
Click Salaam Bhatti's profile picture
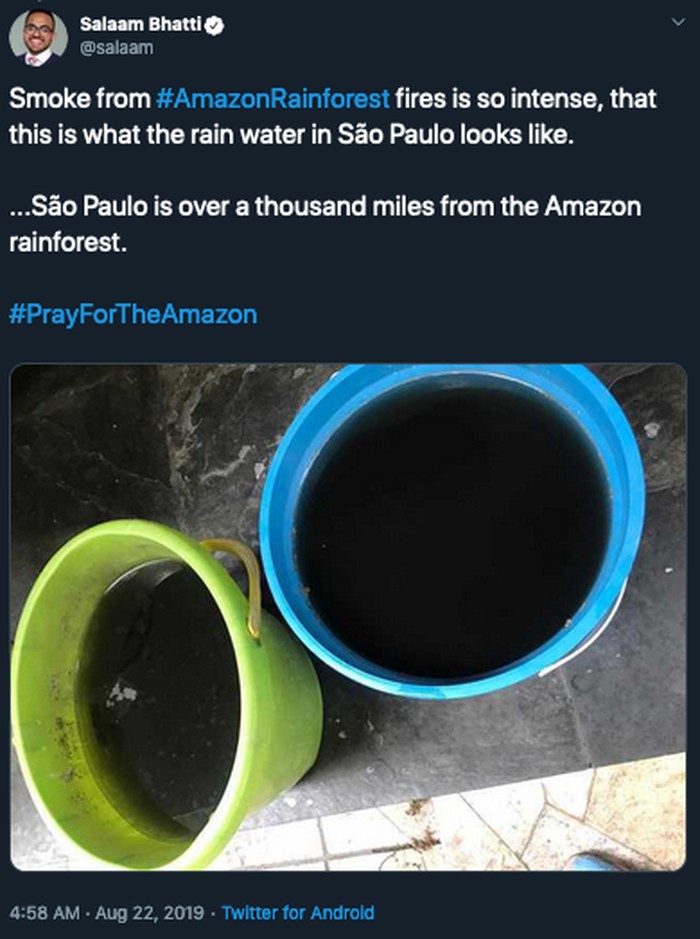(38, 38)
